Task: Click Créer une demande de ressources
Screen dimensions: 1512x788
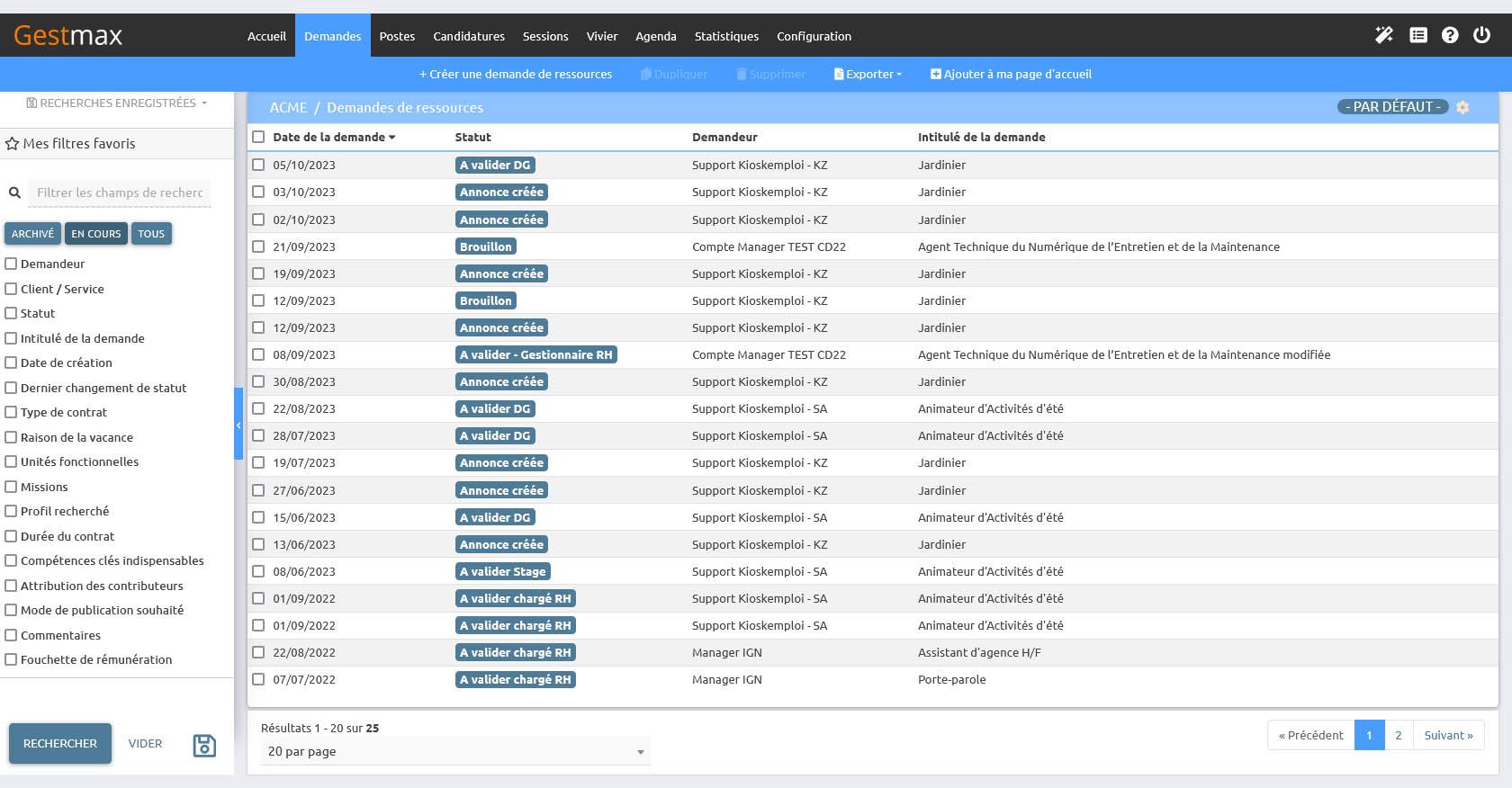Action: tap(516, 75)
